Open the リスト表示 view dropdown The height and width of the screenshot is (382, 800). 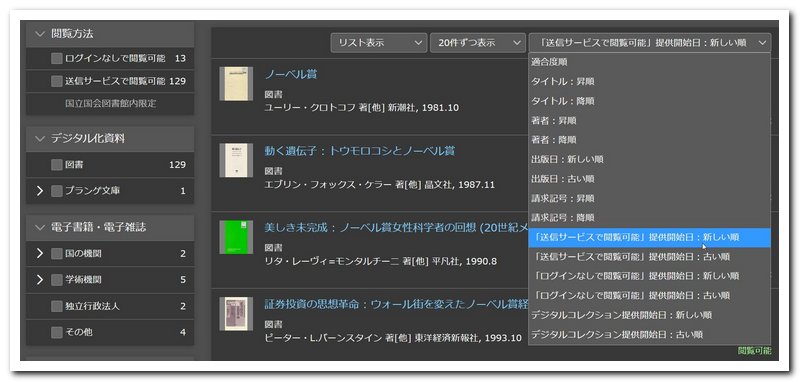tap(379, 43)
